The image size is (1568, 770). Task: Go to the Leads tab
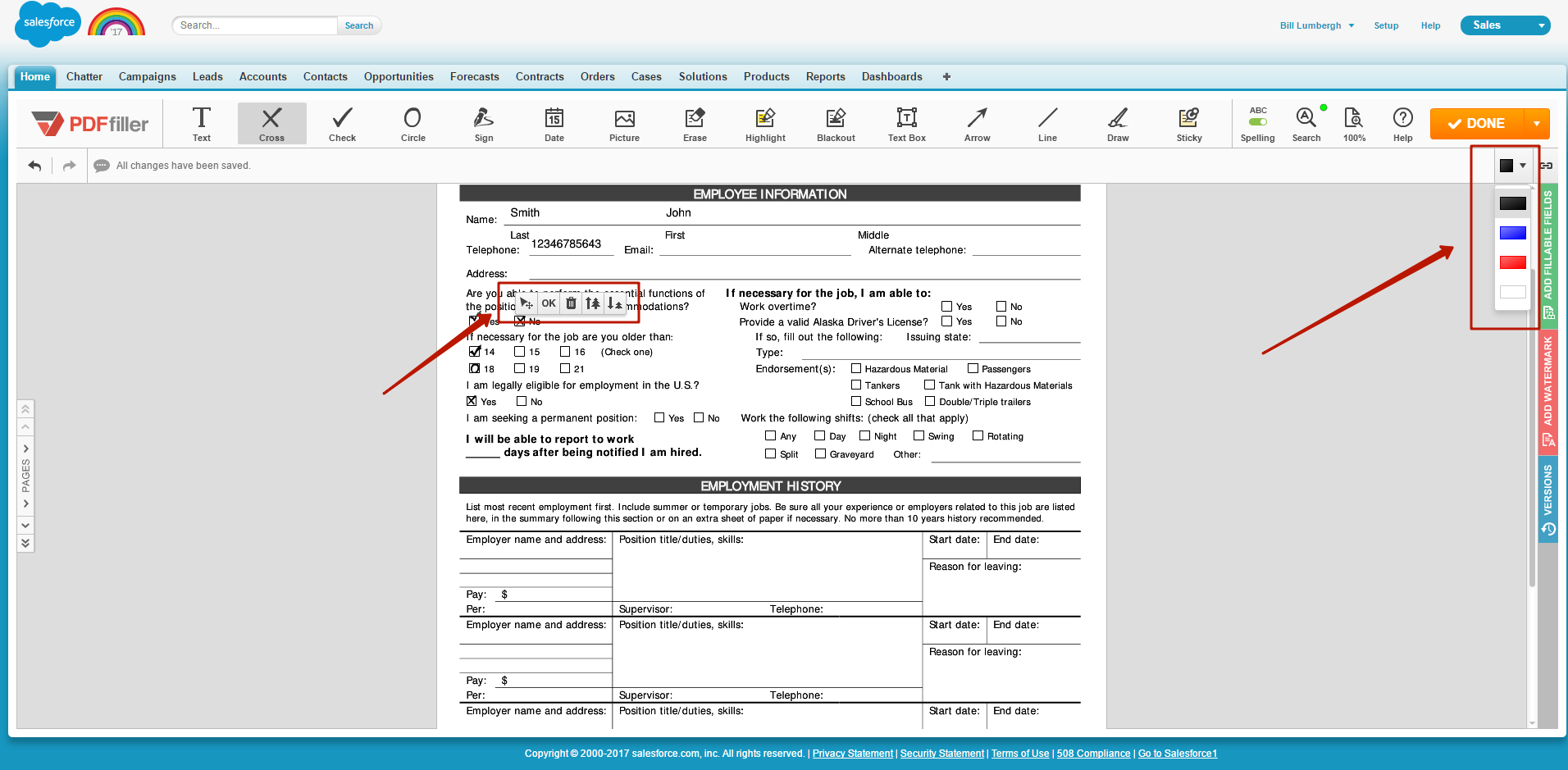207,77
